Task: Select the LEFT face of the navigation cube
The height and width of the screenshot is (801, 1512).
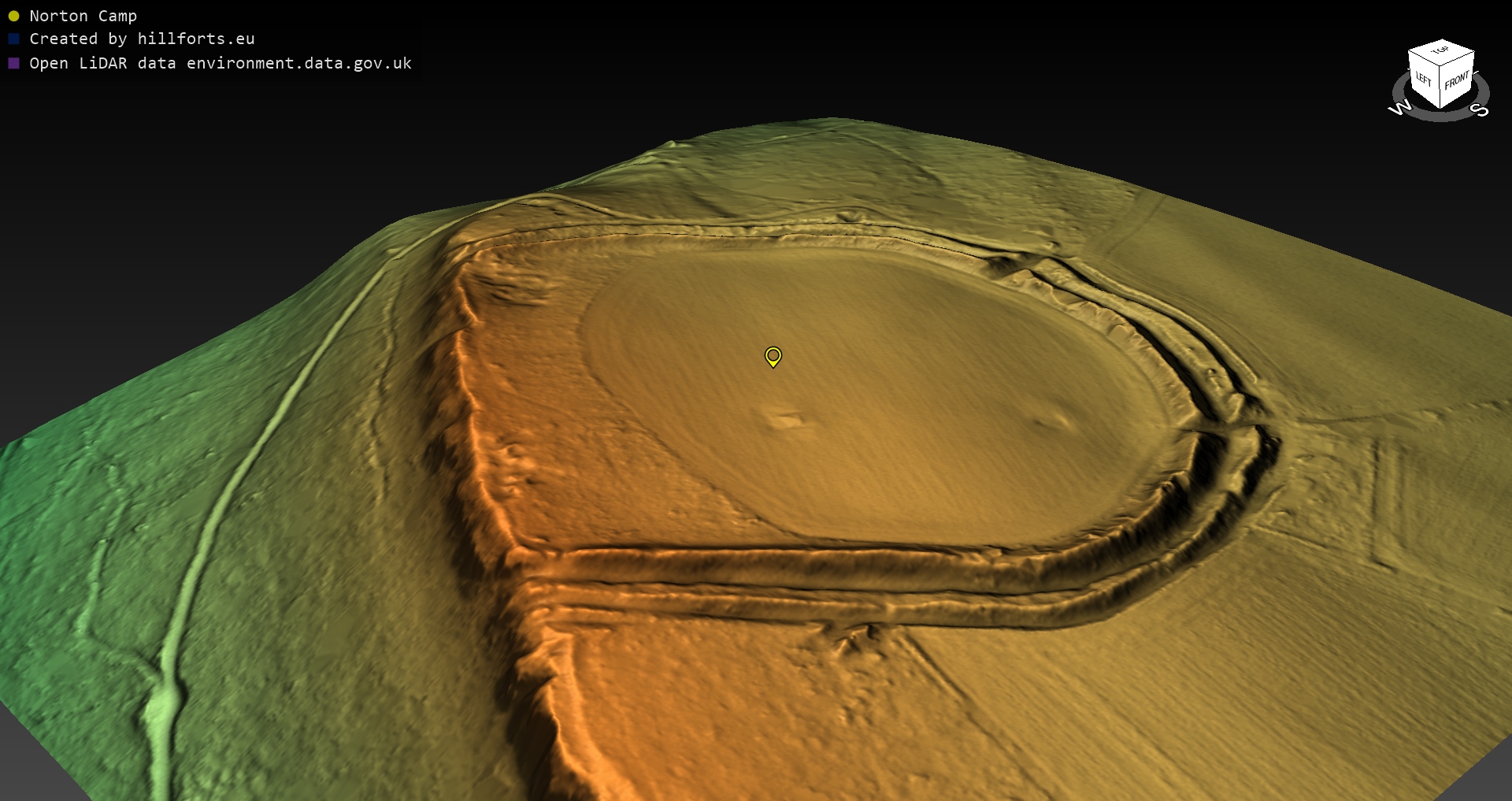Action: pos(1424,80)
